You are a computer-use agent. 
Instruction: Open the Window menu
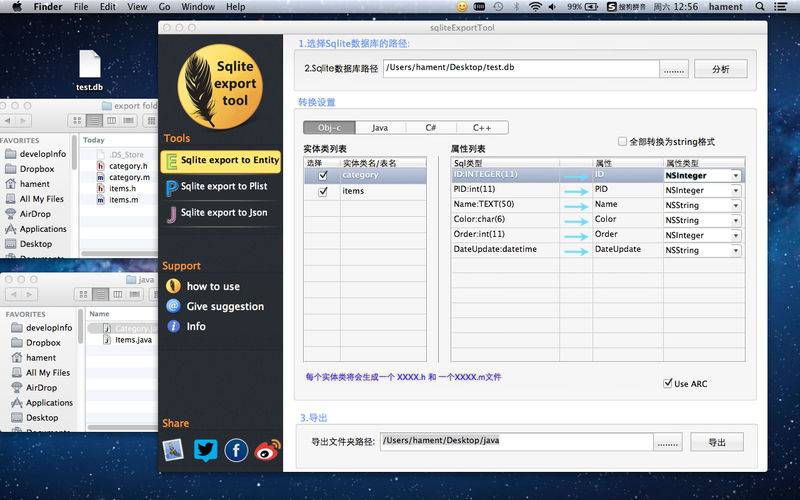[198, 7]
